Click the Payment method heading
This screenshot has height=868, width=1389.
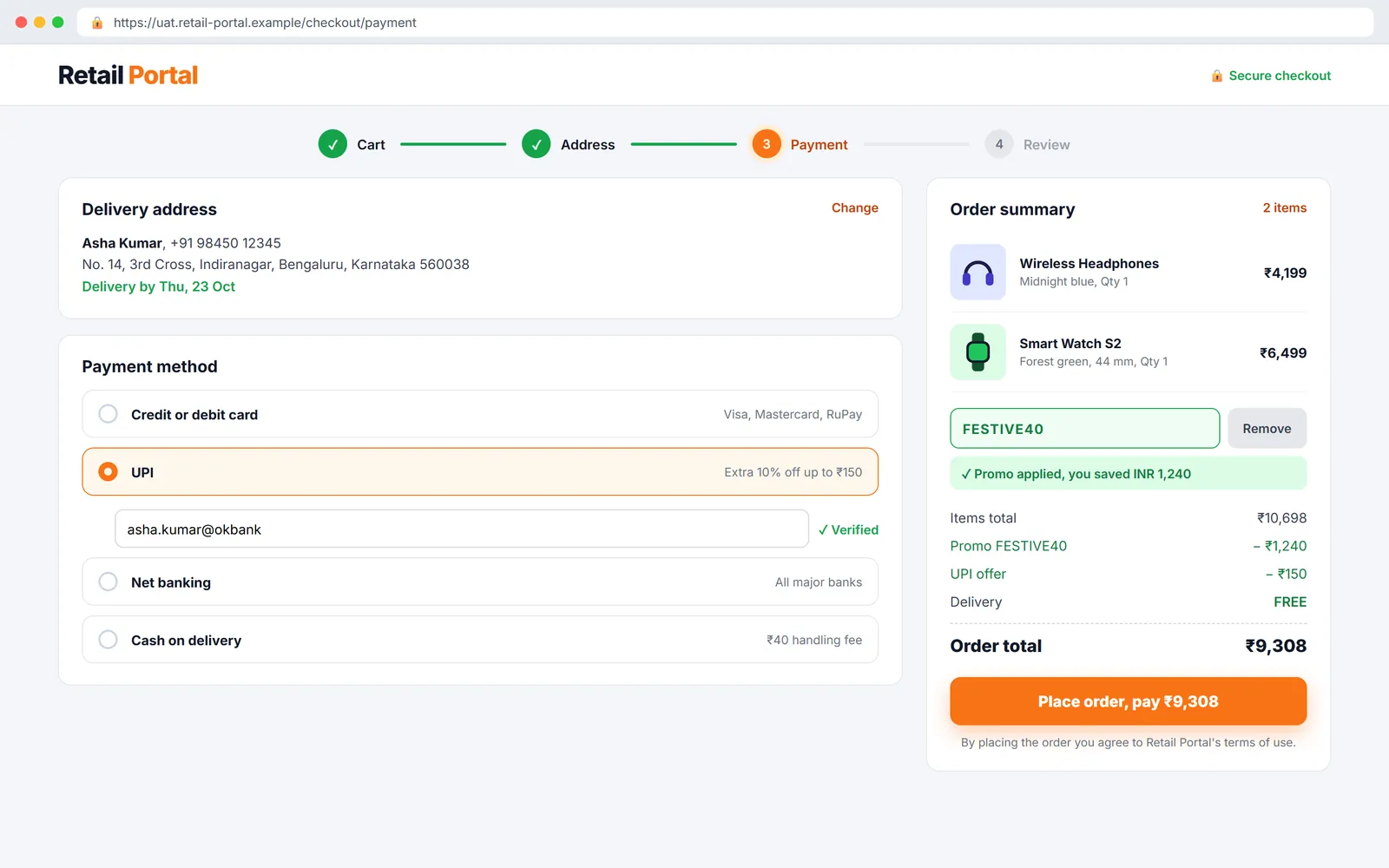point(149,366)
